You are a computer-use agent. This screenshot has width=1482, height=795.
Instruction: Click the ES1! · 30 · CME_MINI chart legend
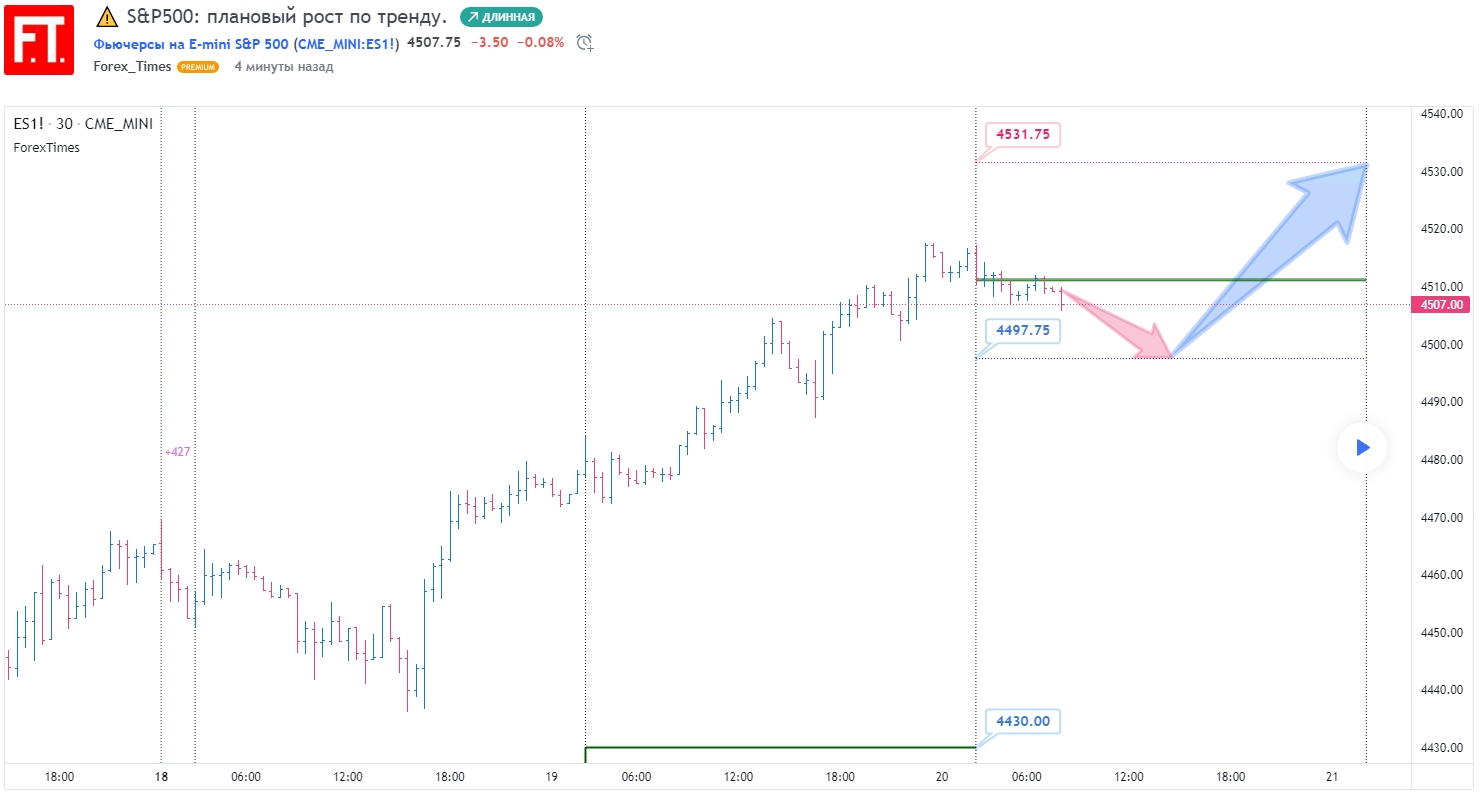[x=83, y=124]
